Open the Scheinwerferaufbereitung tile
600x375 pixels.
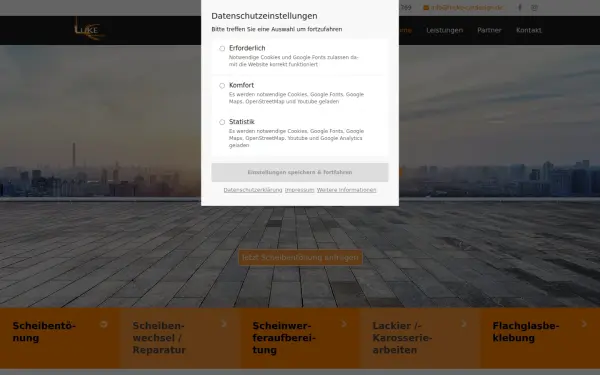pyautogui.click(x=300, y=338)
